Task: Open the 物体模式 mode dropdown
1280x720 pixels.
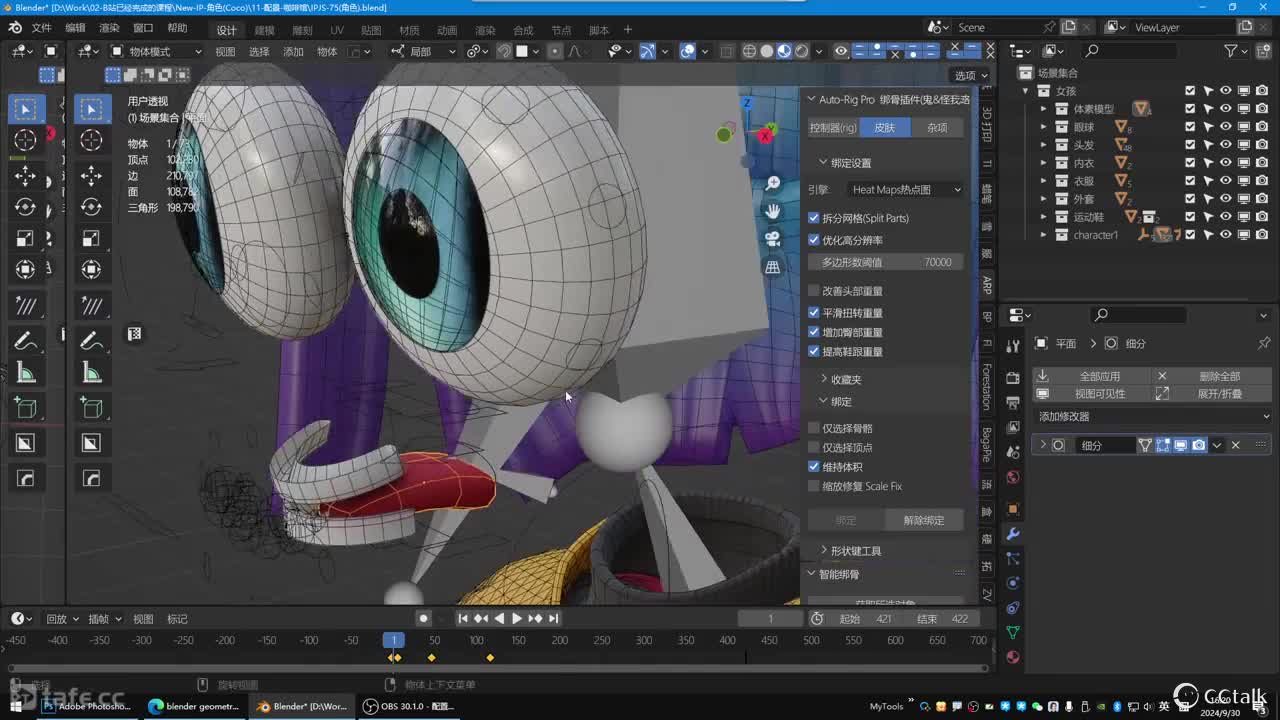Action: point(156,51)
